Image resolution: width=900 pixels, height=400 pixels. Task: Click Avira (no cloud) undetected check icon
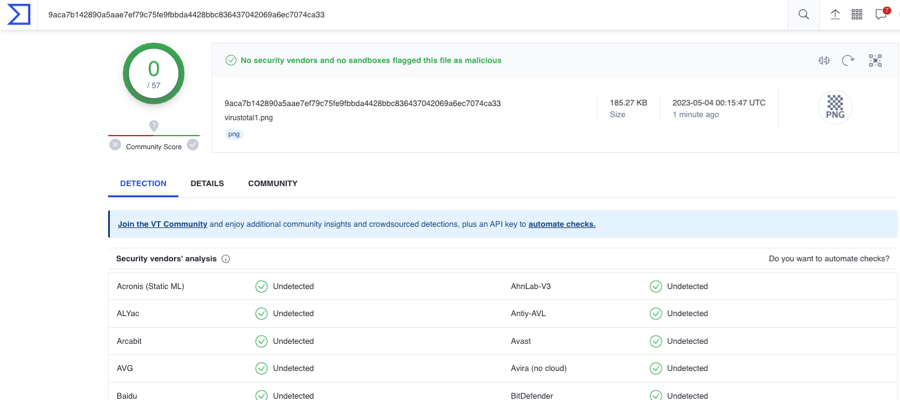655,368
